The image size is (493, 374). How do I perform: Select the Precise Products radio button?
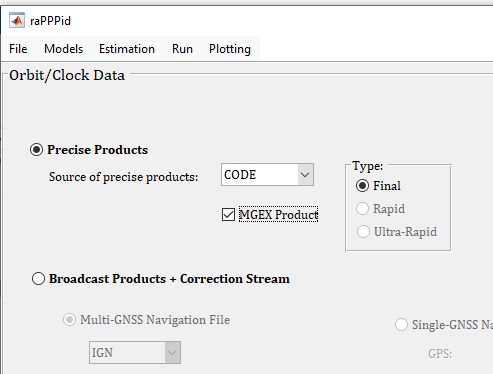click(36, 150)
